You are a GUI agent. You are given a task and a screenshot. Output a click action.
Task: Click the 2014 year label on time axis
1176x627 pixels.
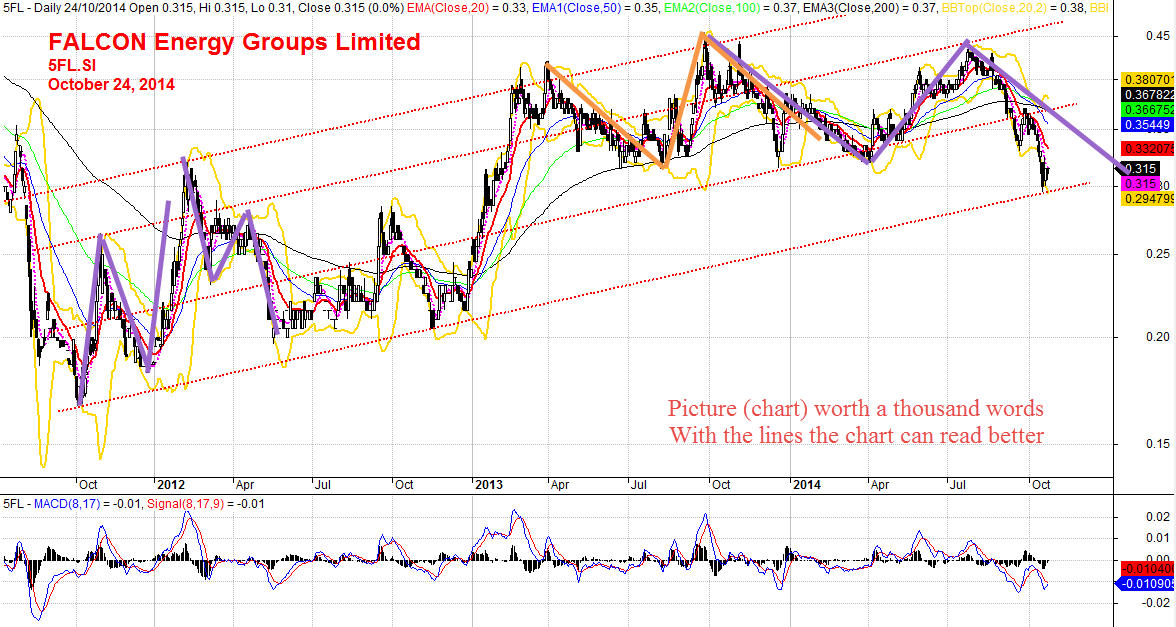(808, 484)
